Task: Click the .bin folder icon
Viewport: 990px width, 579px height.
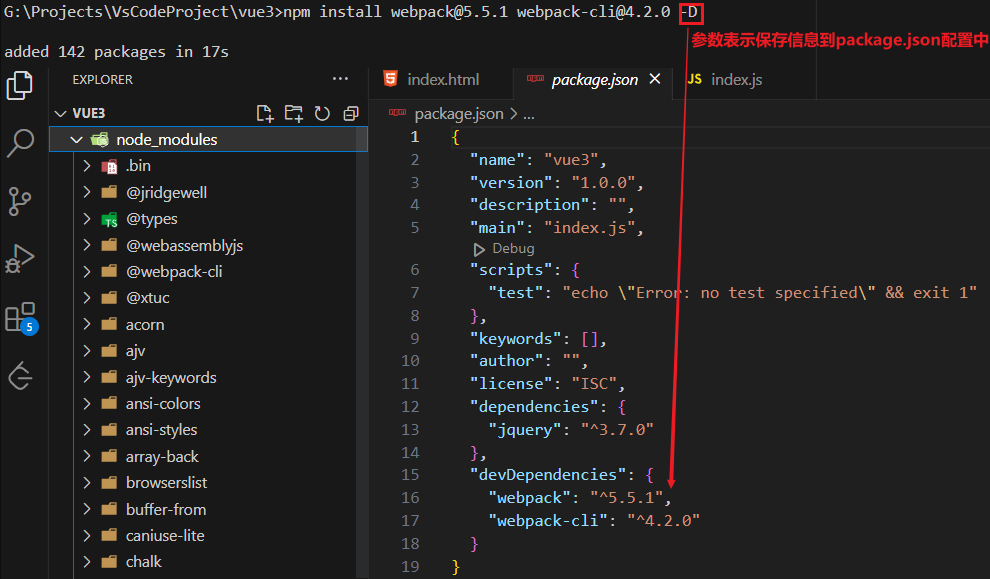Action: point(110,166)
